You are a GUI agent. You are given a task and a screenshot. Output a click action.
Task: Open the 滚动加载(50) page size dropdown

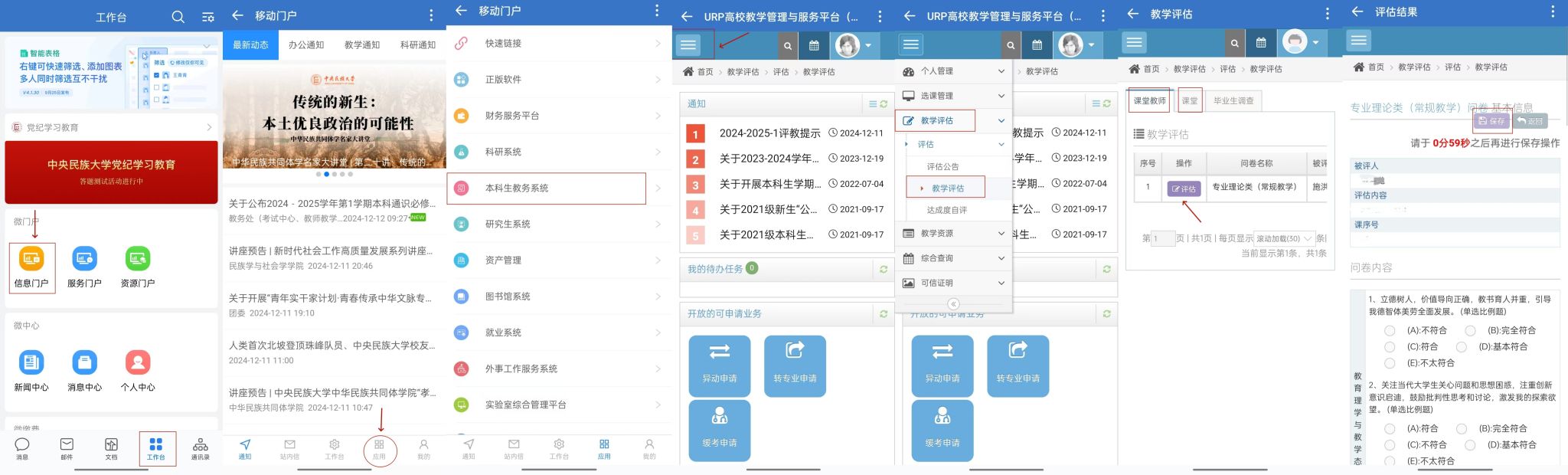click(x=1284, y=238)
